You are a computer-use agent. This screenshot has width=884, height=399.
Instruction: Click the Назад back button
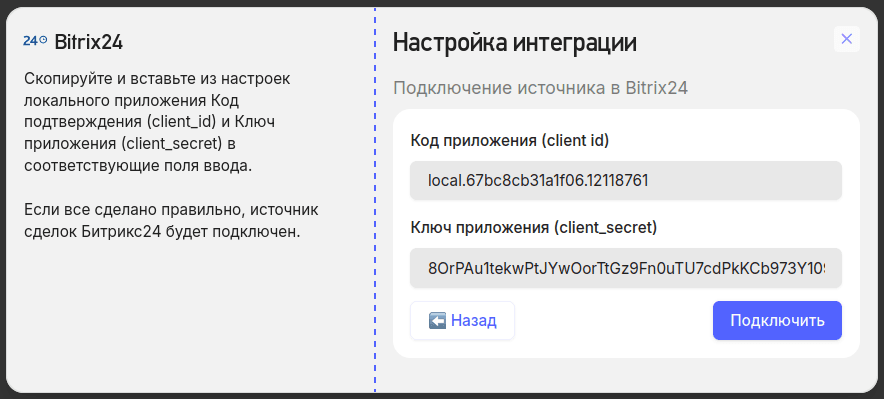click(462, 321)
